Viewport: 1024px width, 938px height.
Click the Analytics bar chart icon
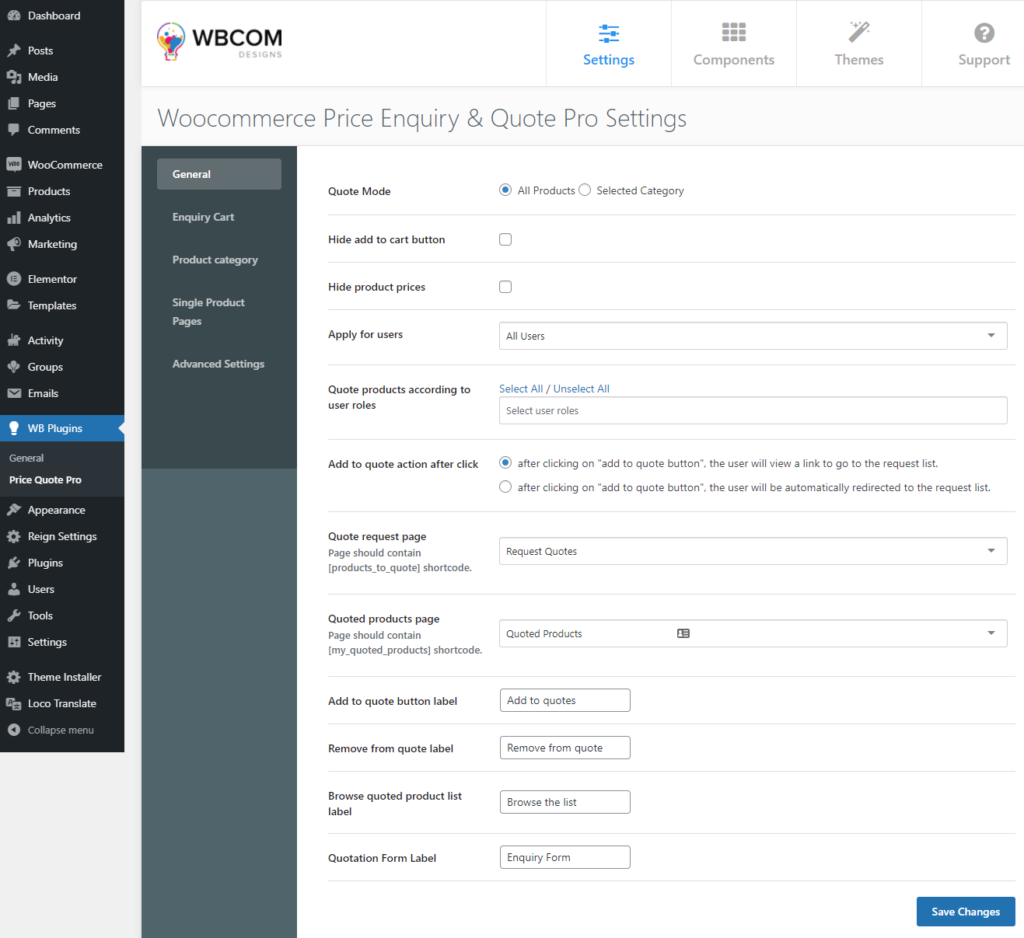(14, 218)
